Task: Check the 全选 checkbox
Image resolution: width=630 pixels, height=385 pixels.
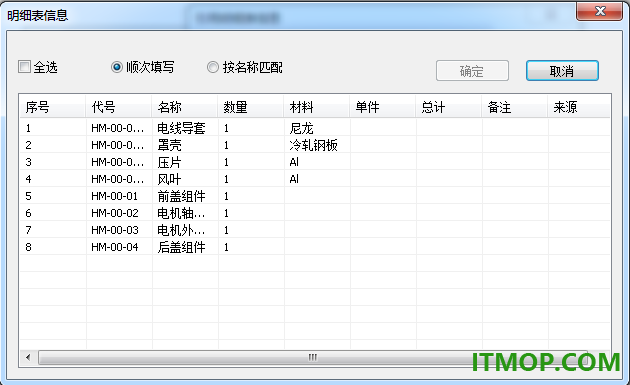Action: pos(25,67)
